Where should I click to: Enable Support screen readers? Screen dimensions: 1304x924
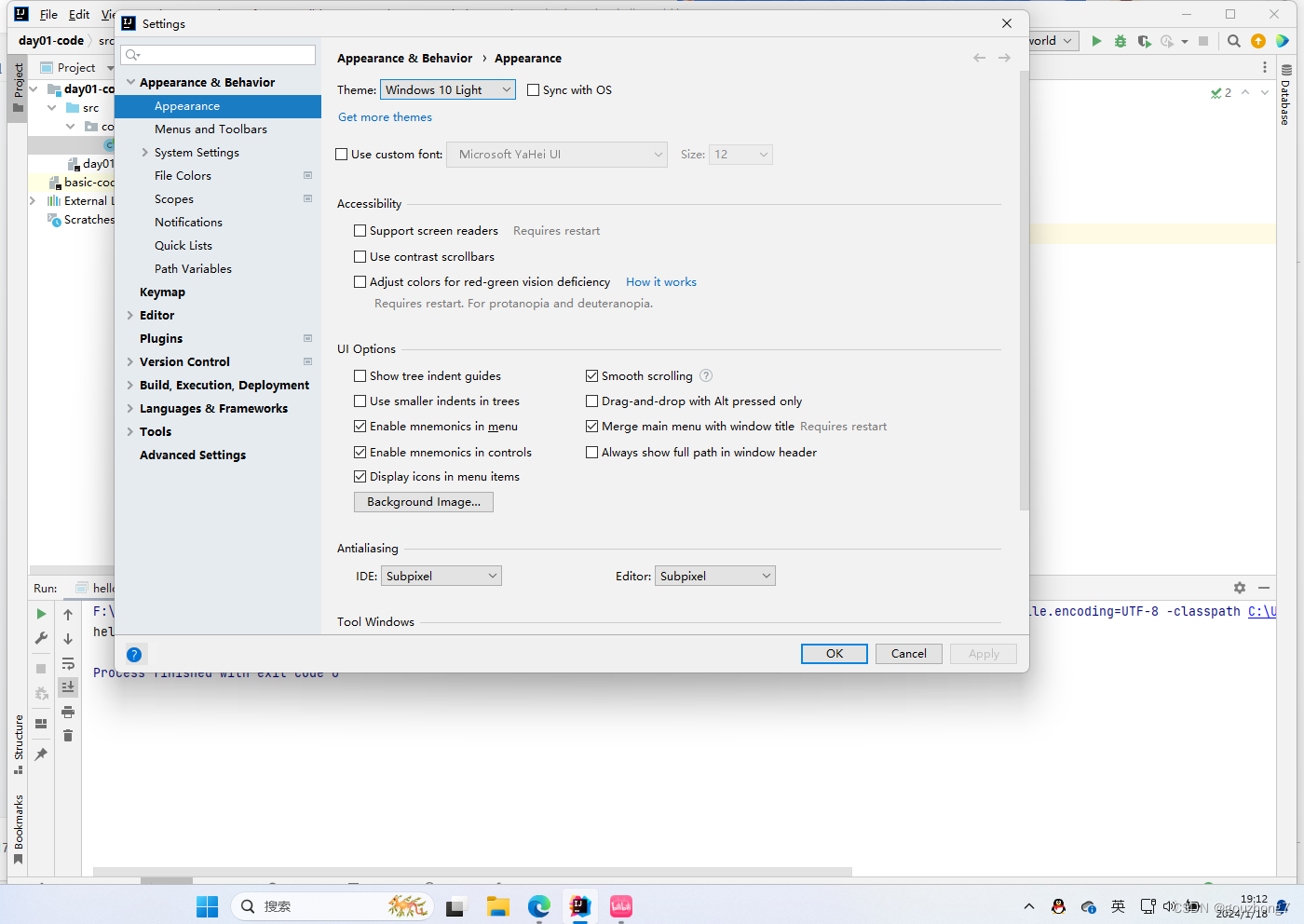[360, 231]
